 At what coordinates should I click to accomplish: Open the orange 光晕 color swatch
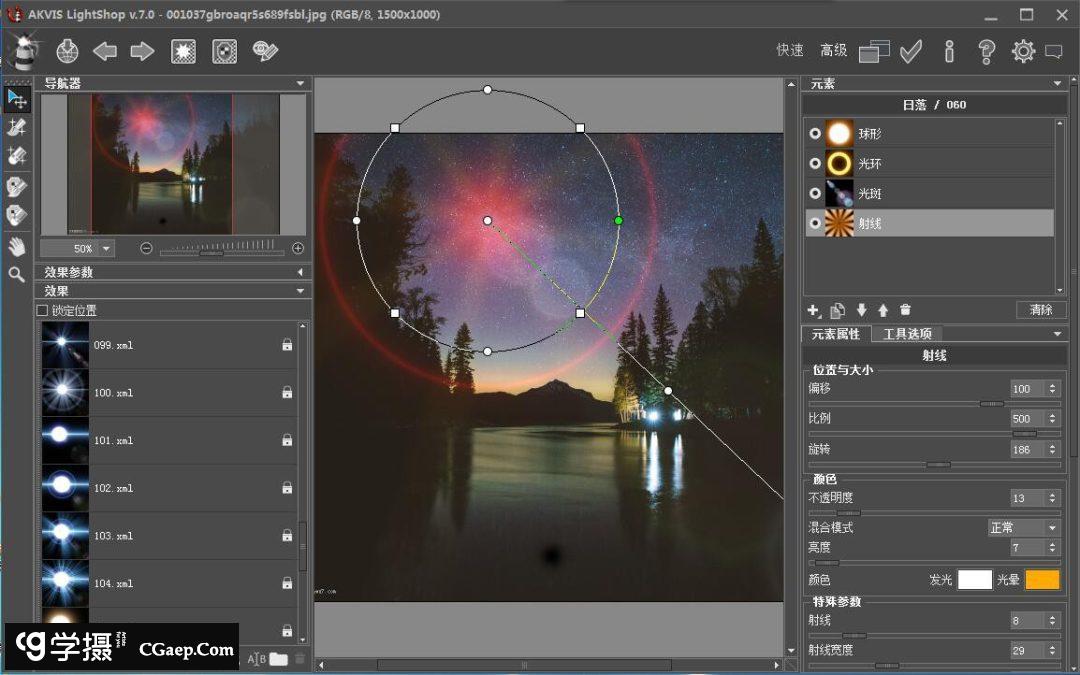click(x=1042, y=579)
